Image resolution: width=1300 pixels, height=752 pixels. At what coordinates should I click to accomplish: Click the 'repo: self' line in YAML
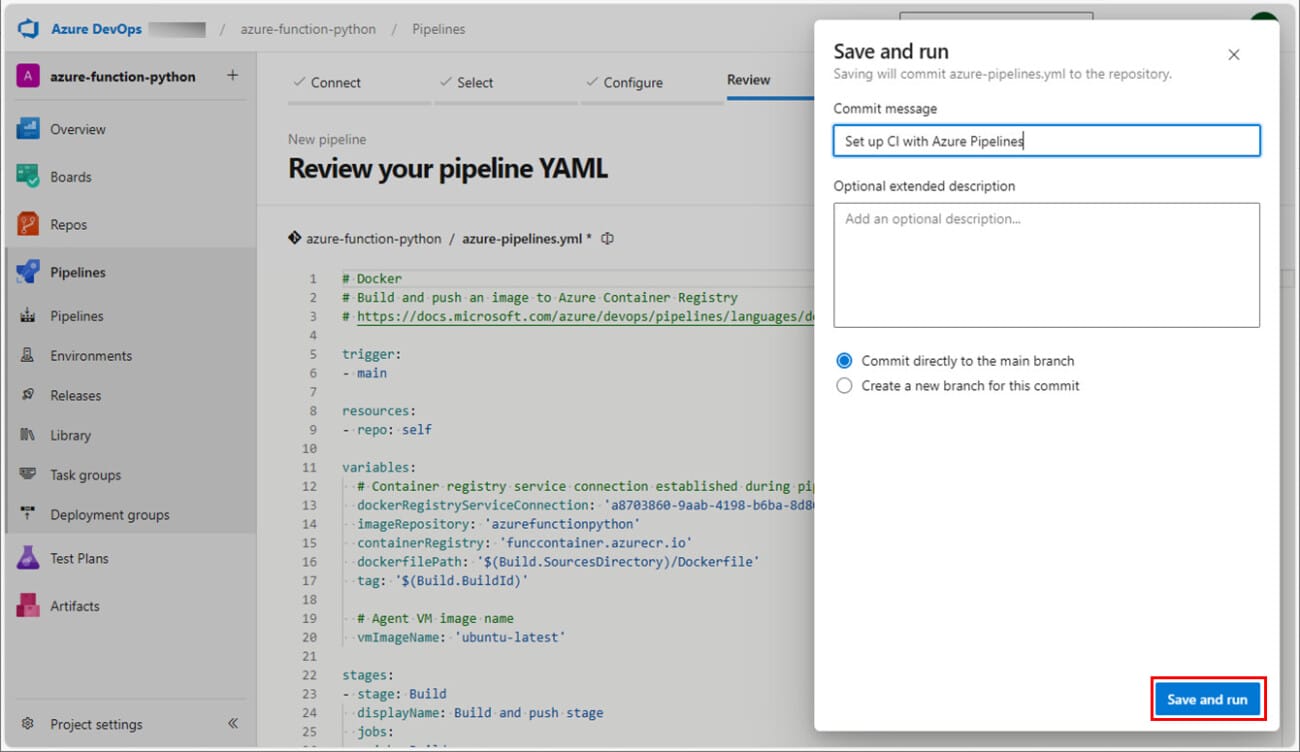pyautogui.click(x=387, y=429)
